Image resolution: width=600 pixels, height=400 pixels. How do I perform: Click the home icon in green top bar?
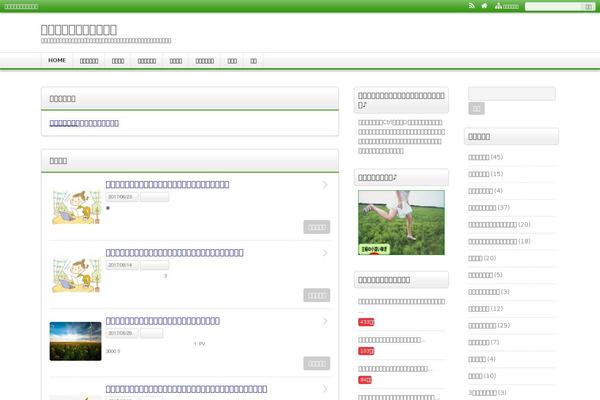pyautogui.click(x=484, y=6)
